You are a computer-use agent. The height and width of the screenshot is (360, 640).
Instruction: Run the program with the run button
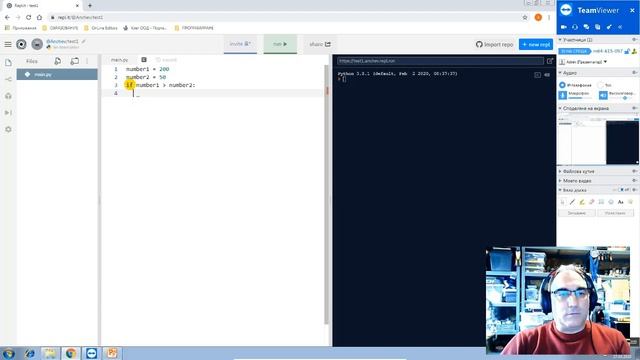coord(280,44)
